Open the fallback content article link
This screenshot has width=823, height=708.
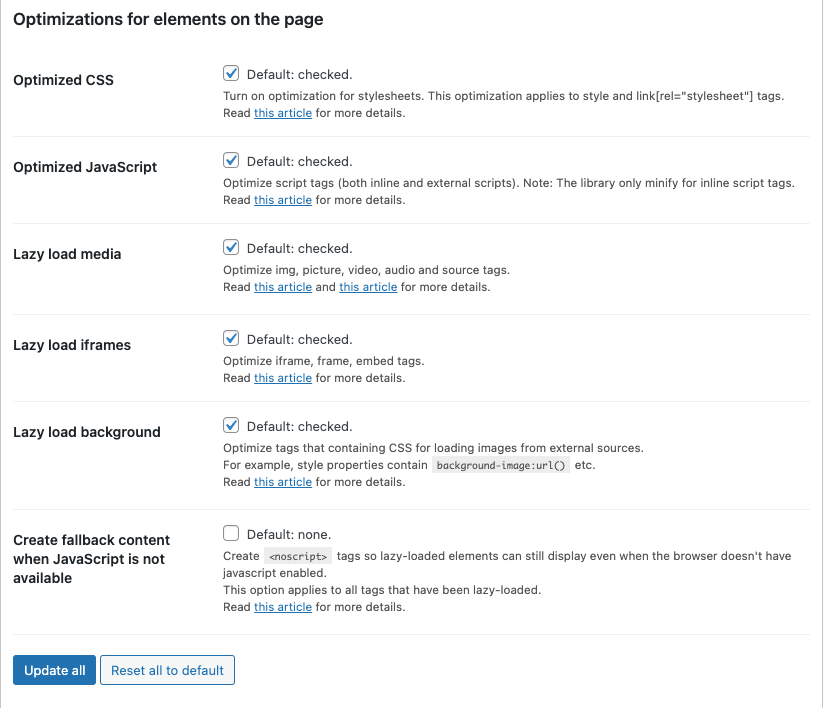coord(283,606)
